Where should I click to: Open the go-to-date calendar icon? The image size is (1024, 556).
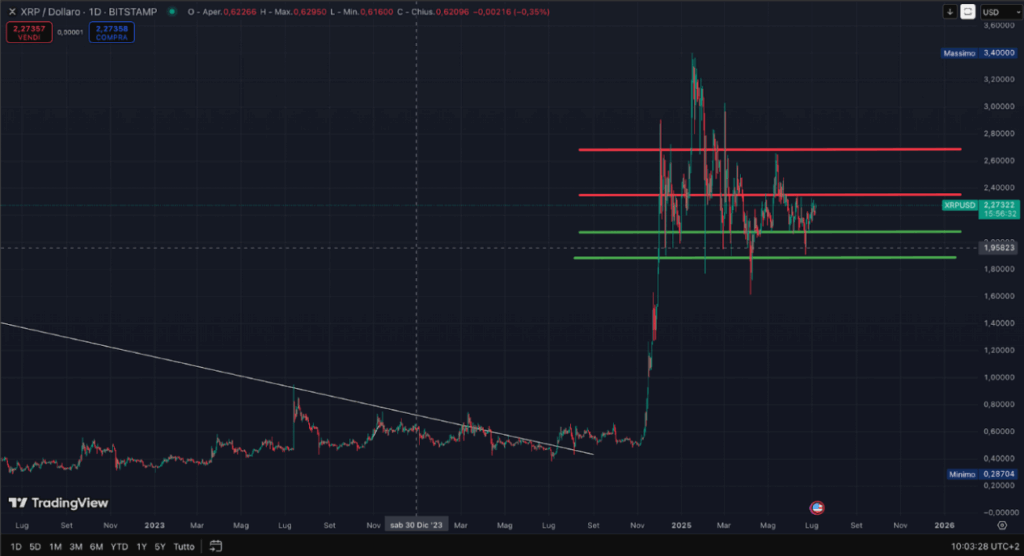click(214, 546)
